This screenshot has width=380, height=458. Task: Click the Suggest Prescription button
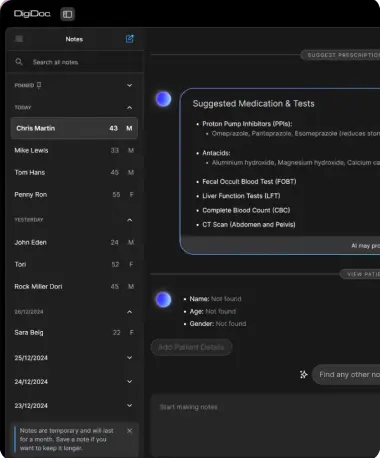[x=341, y=55]
